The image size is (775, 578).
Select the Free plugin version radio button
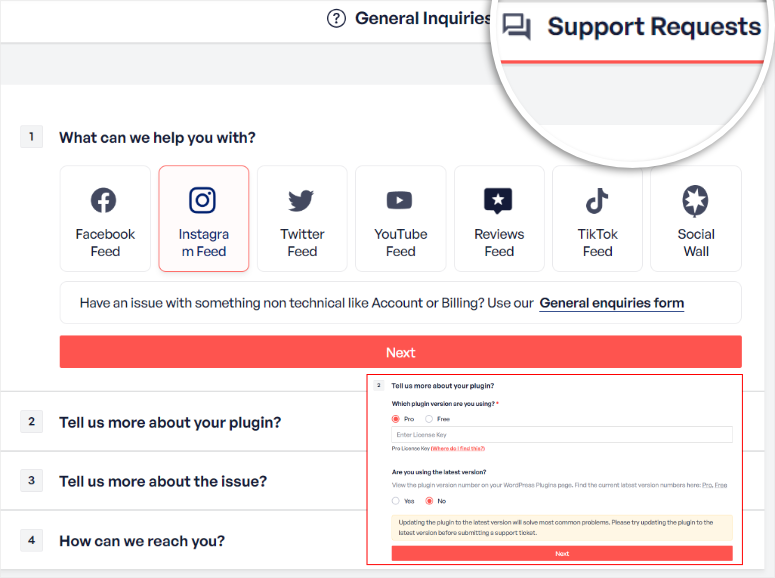coord(429,419)
